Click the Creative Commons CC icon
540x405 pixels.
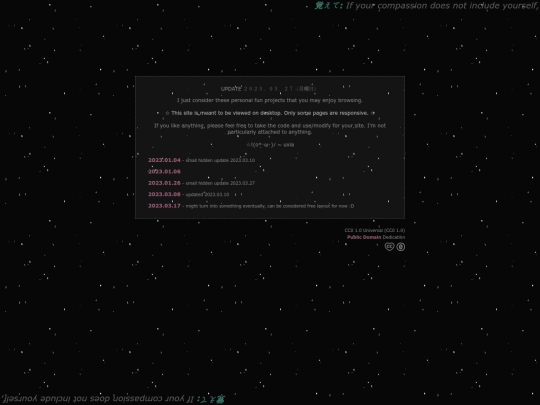[x=389, y=247]
